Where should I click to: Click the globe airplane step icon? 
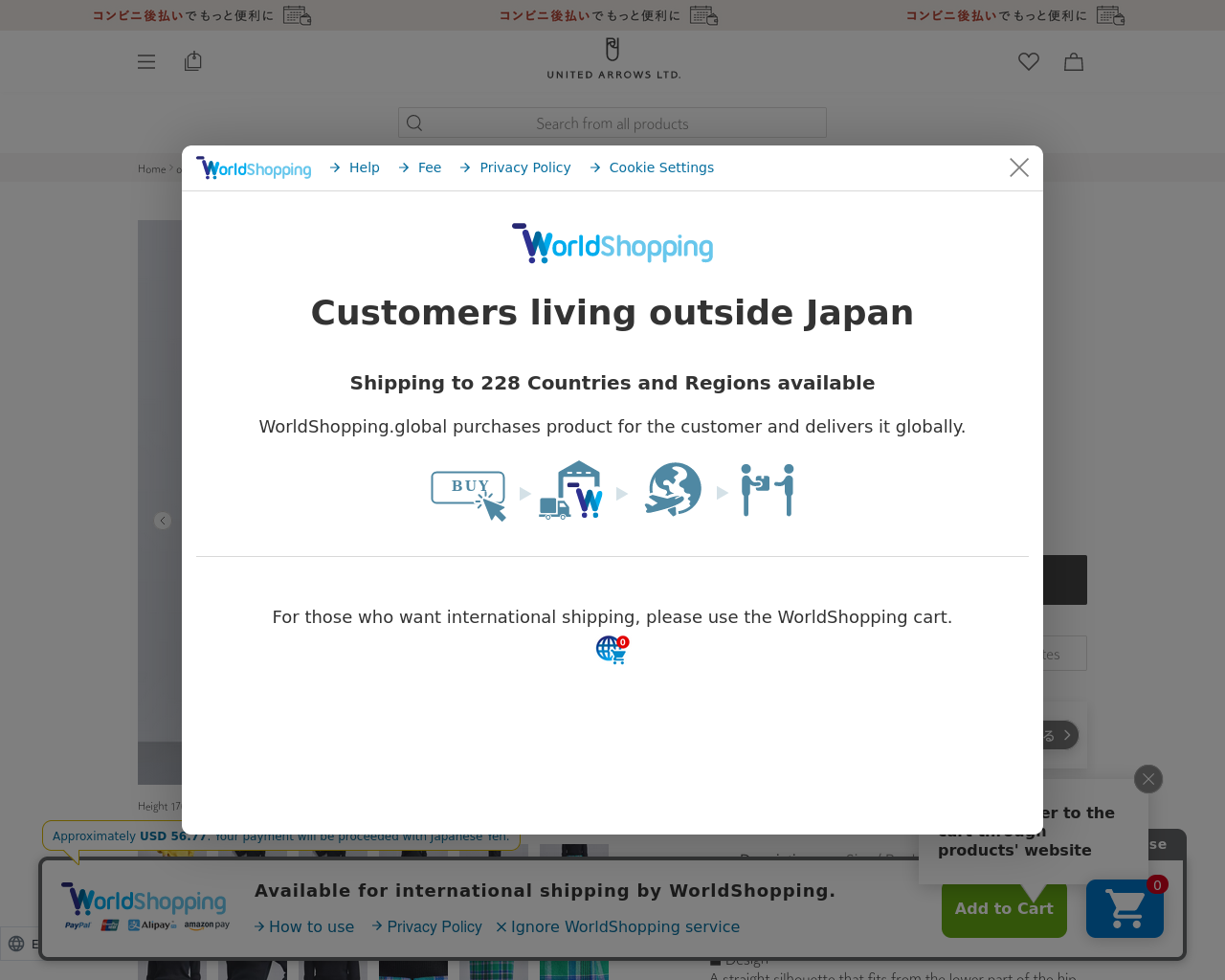[673, 490]
